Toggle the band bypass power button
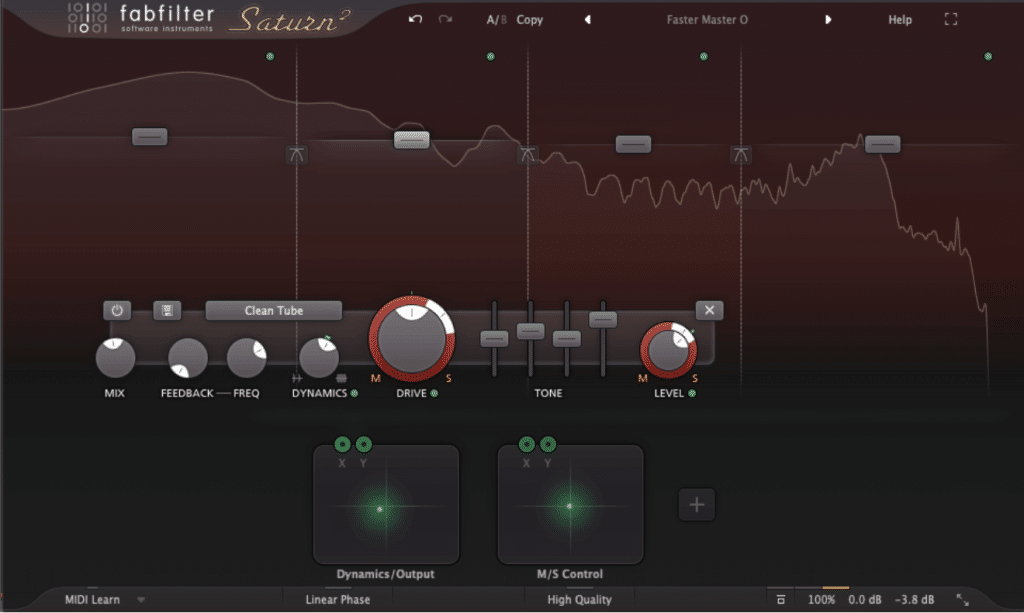1024x613 pixels. [x=116, y=310]
